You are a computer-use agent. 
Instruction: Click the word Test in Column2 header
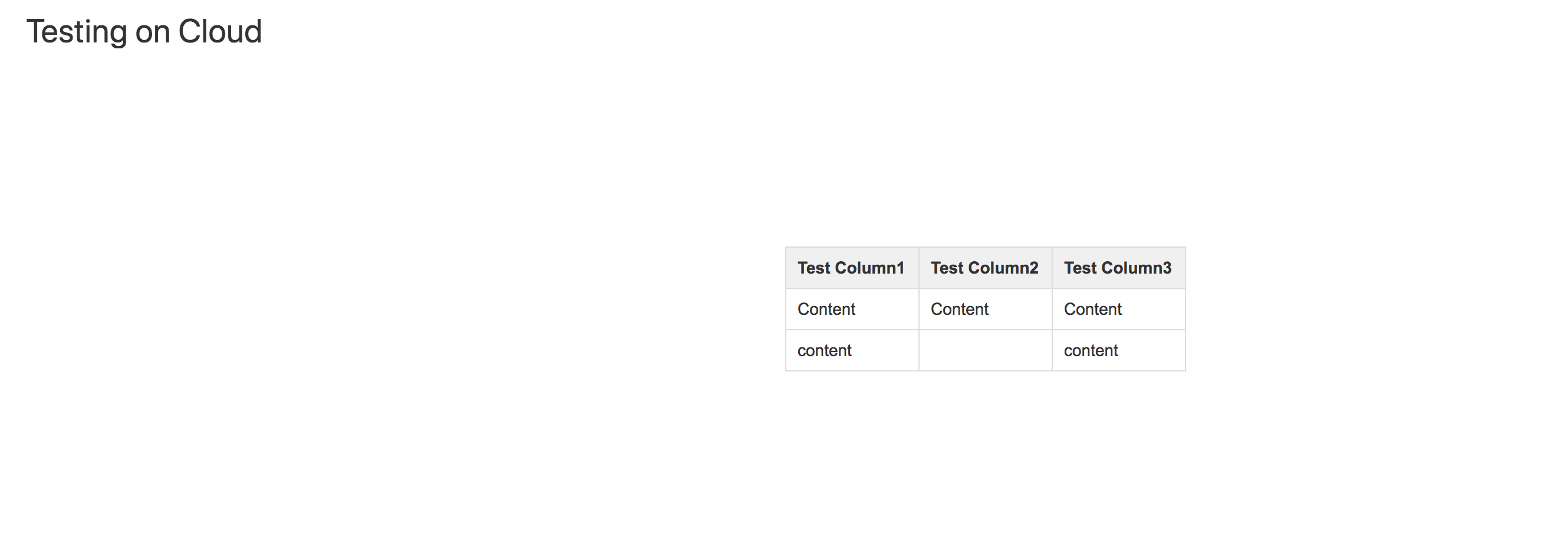click(947, 268)
